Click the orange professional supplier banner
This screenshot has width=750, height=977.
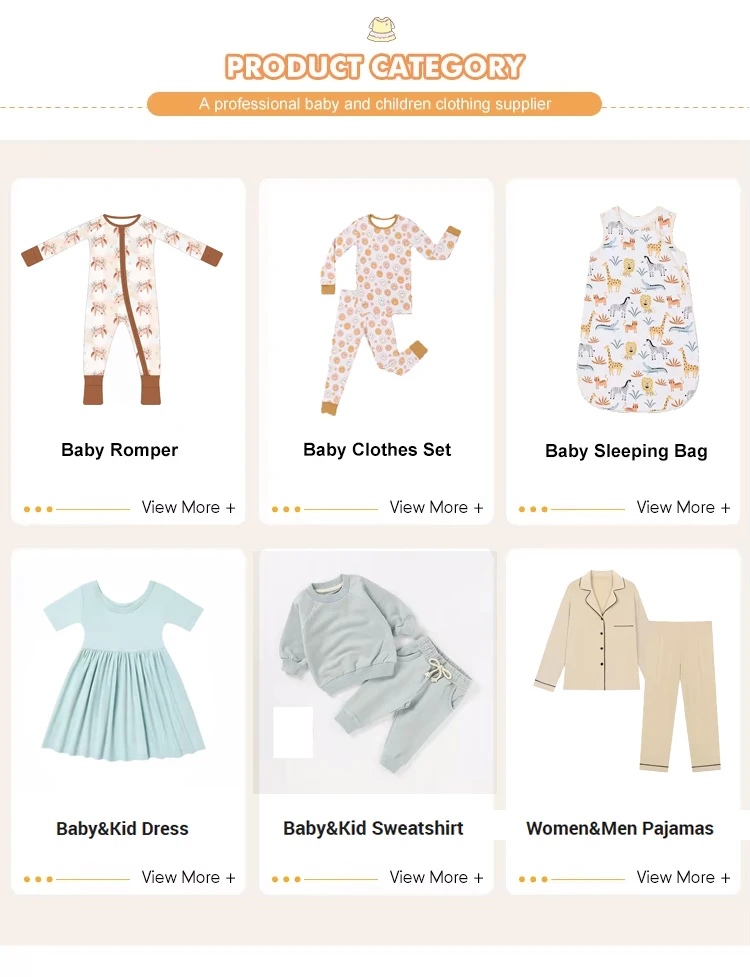pyautogui.click(x=374, y=104)
